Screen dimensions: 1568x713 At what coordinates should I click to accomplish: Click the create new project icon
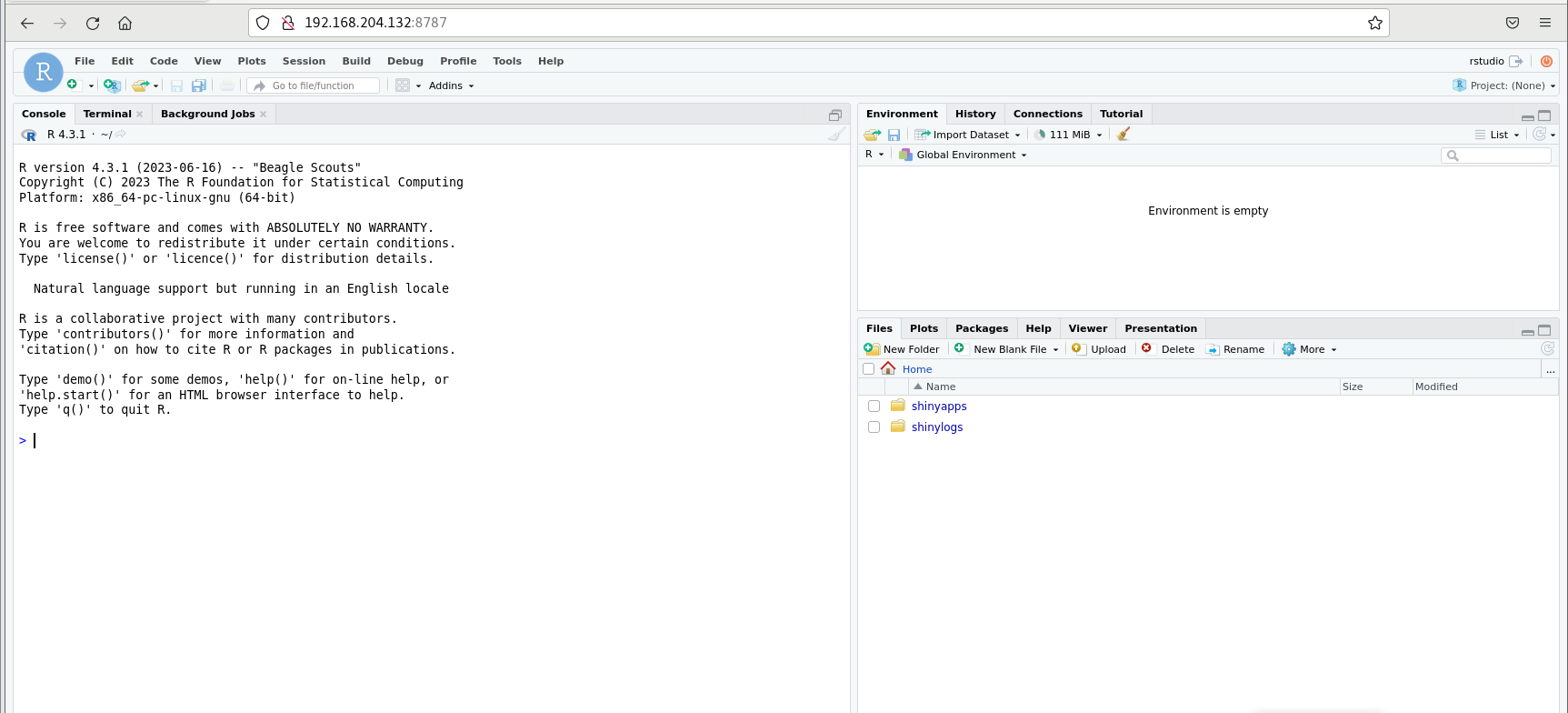tap(111, 85)
